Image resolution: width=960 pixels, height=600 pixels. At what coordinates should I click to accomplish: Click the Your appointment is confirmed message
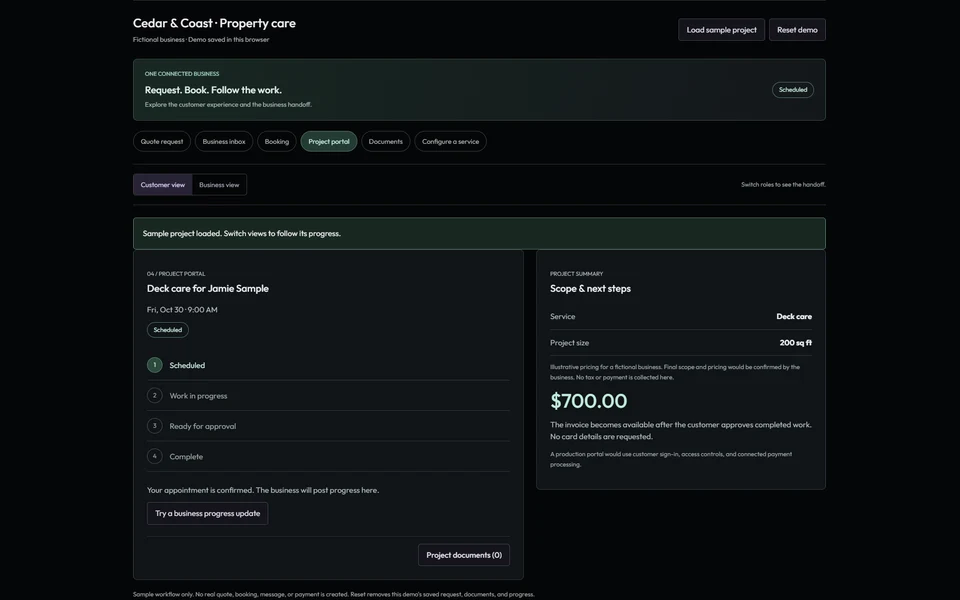pyautogui.click(x=263, y=490)
